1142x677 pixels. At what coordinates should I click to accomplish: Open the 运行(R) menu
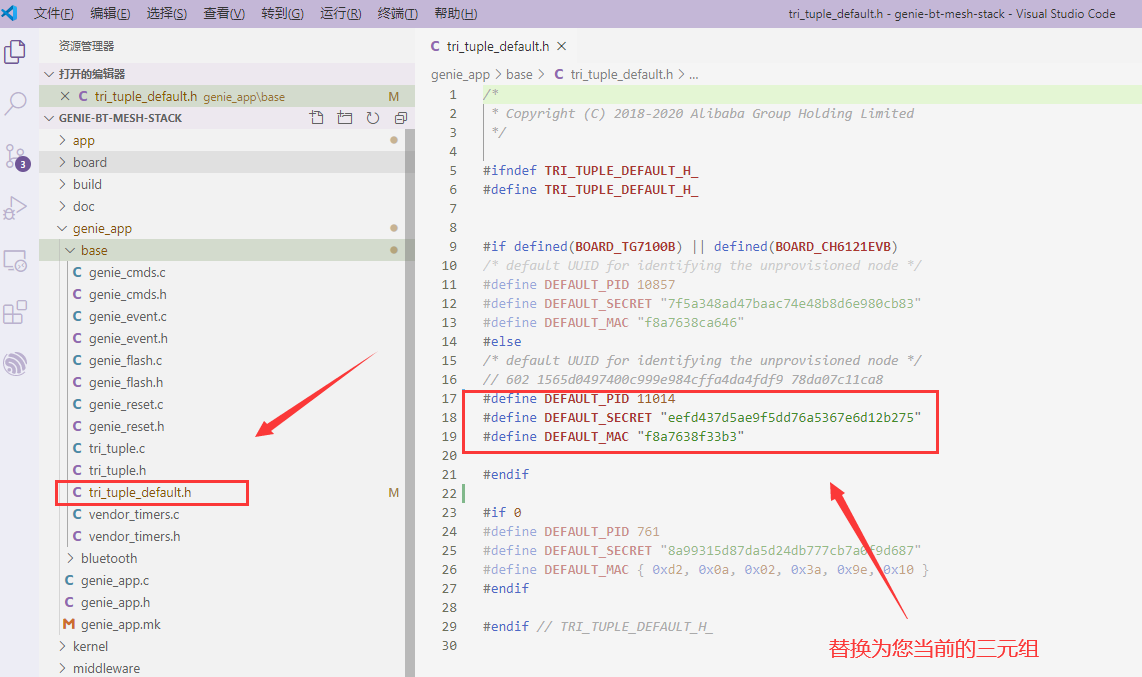[340, 13]
